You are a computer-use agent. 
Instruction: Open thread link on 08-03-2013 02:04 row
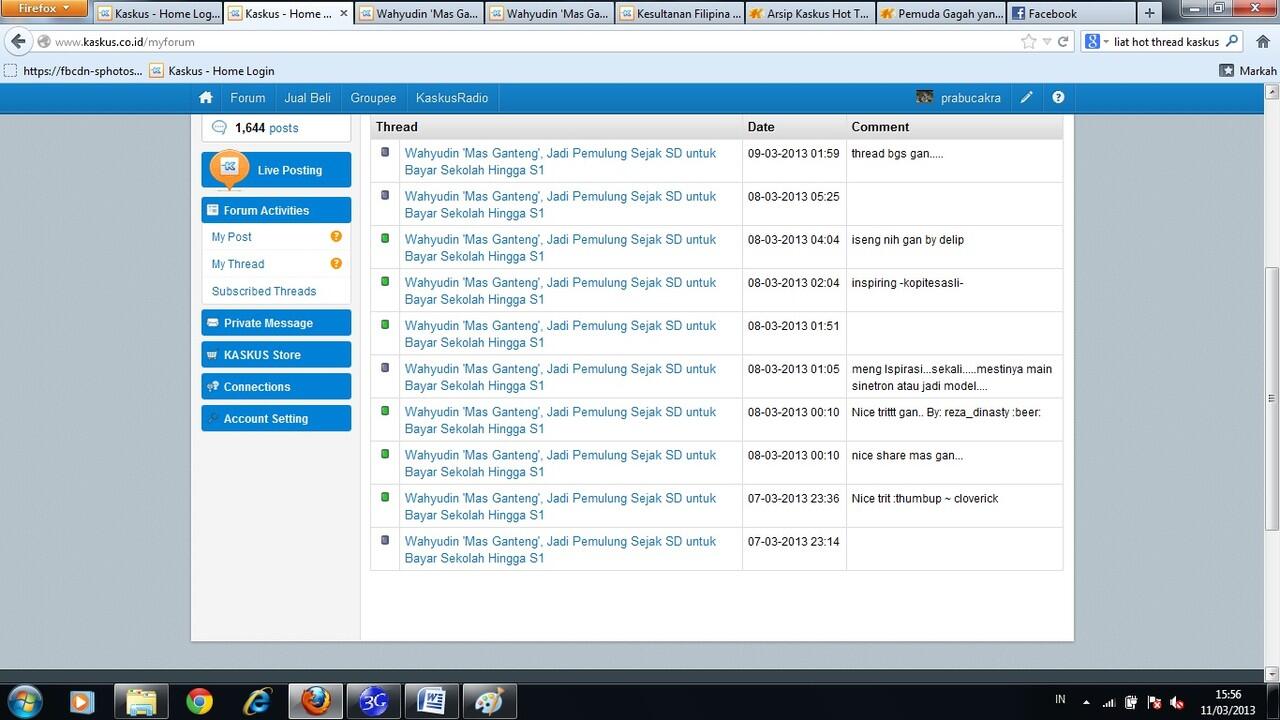(560, 291)
